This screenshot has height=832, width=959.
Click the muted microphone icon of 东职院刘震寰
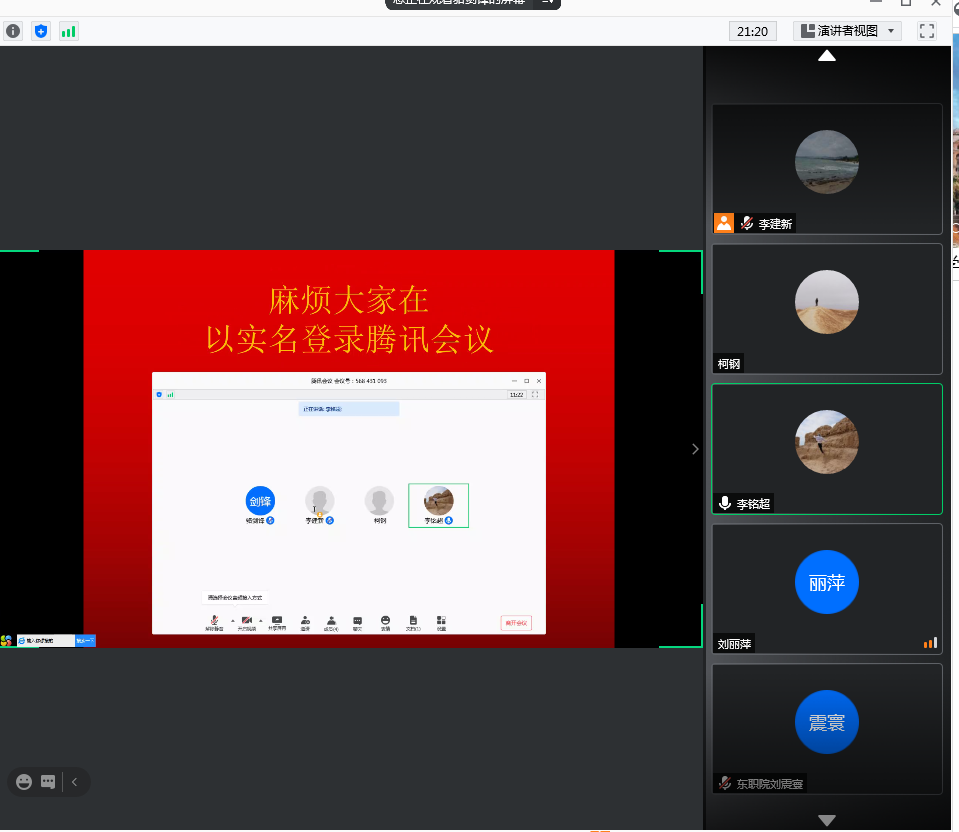725,783
